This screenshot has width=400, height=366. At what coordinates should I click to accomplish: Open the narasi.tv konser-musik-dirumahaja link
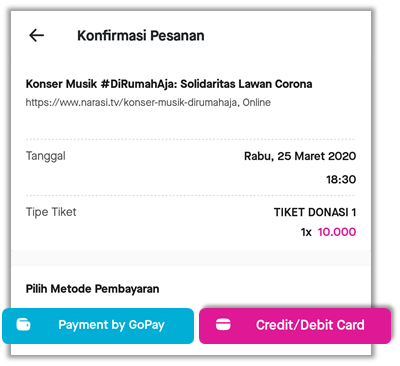click(x=132, y=102)
